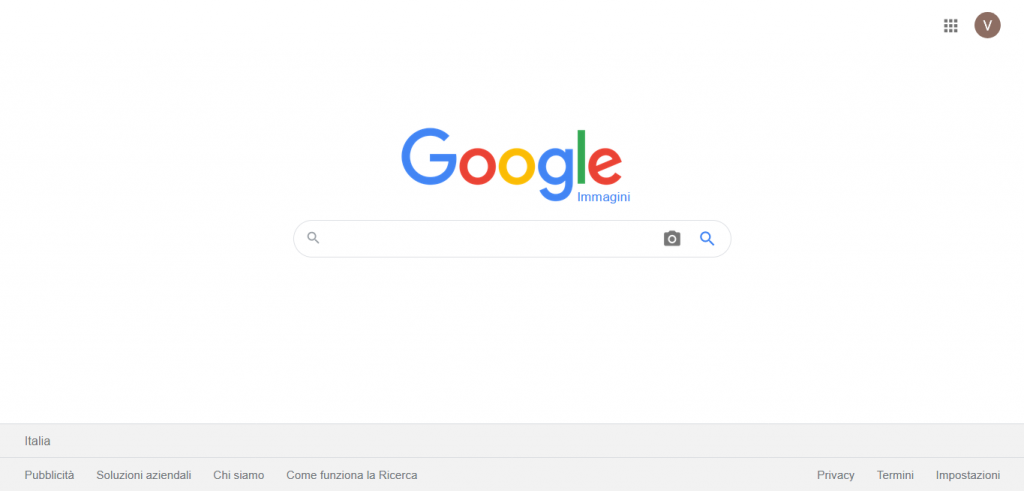This screenshot has width=1024, height=491.
Task: Open the V account avatar menu
Action: tap(987, 25)
